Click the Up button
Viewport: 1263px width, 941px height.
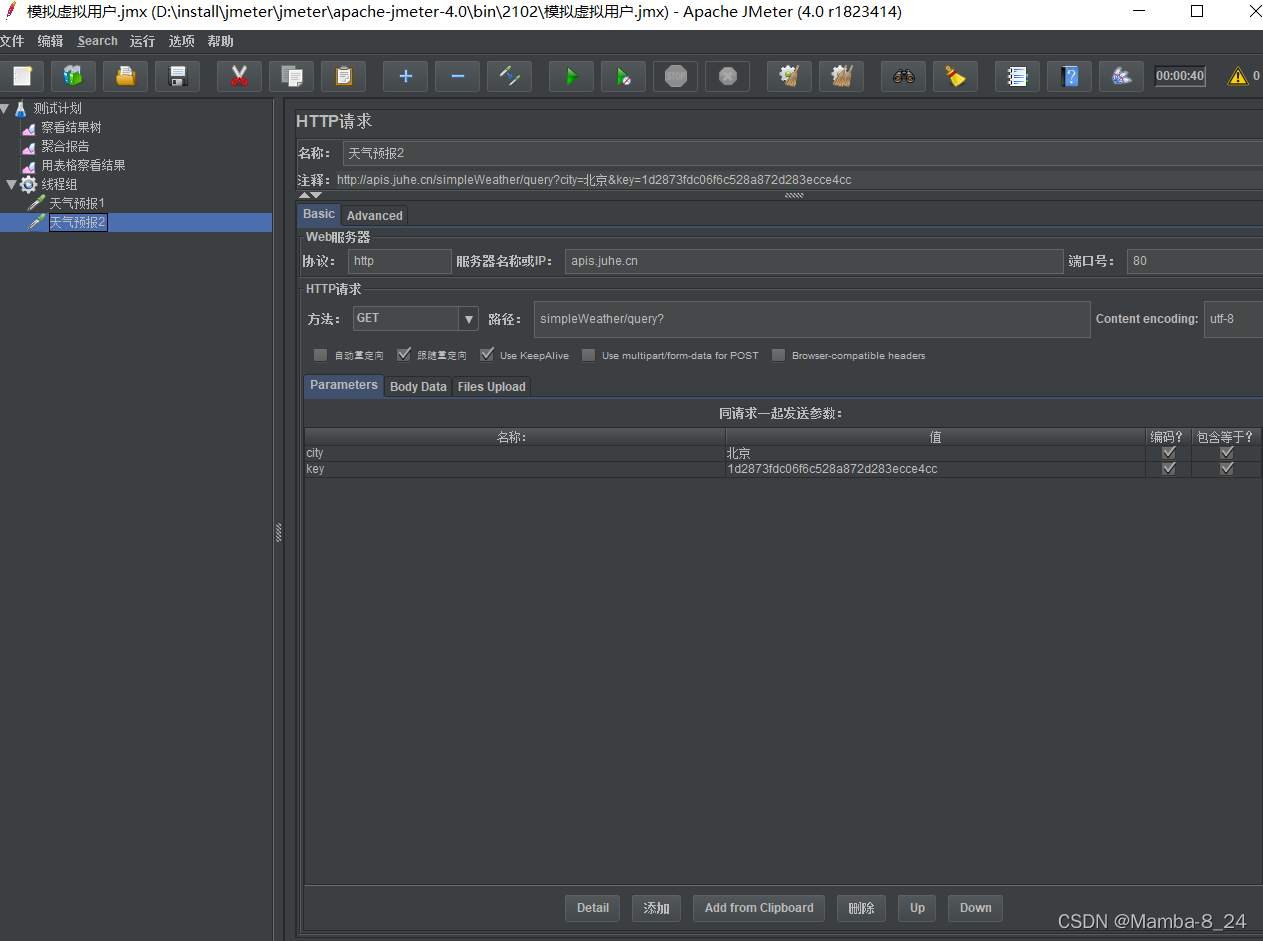(x=917, y=908)
